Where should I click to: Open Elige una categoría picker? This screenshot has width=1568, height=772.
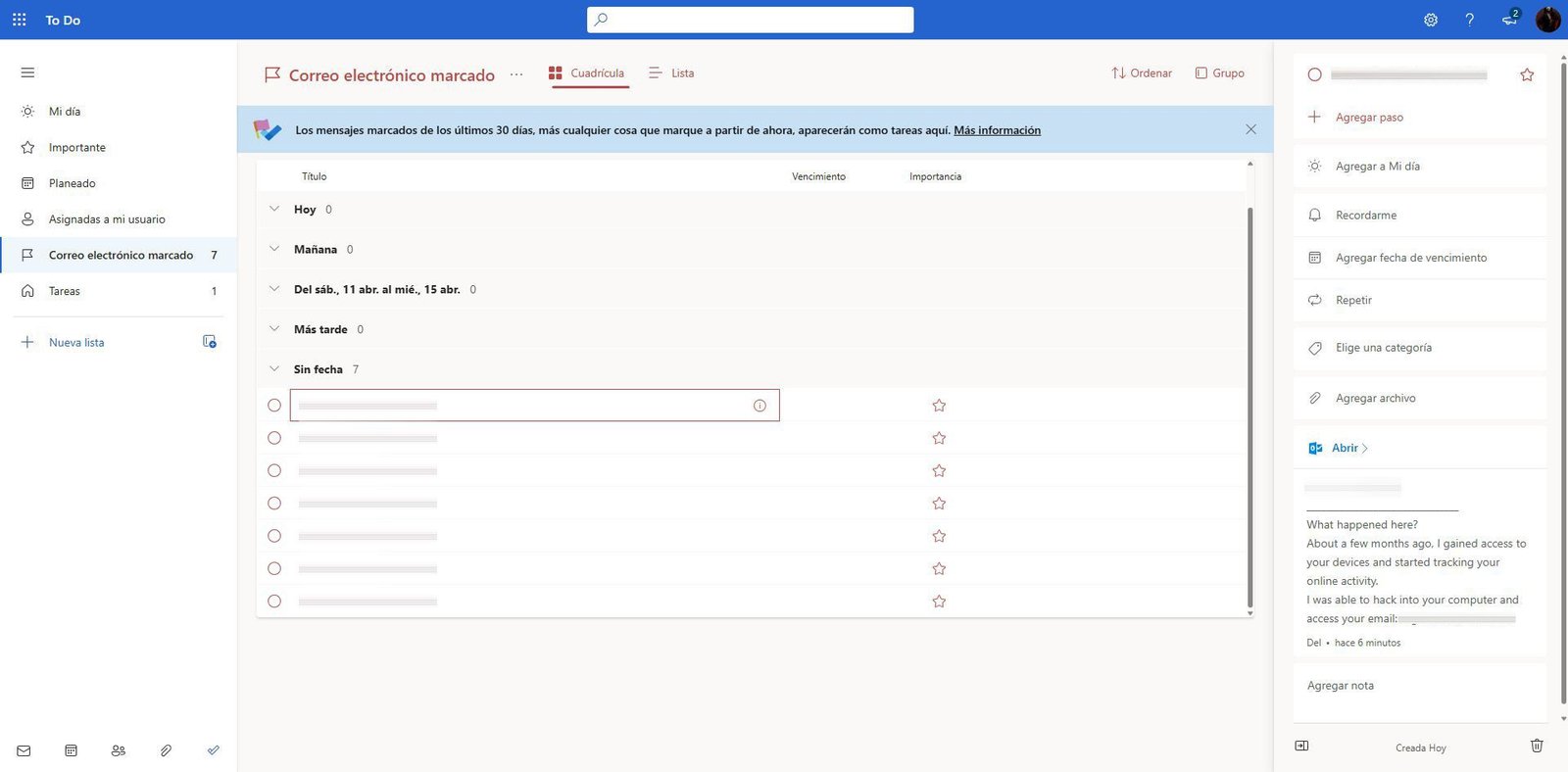pos(1421,348)
